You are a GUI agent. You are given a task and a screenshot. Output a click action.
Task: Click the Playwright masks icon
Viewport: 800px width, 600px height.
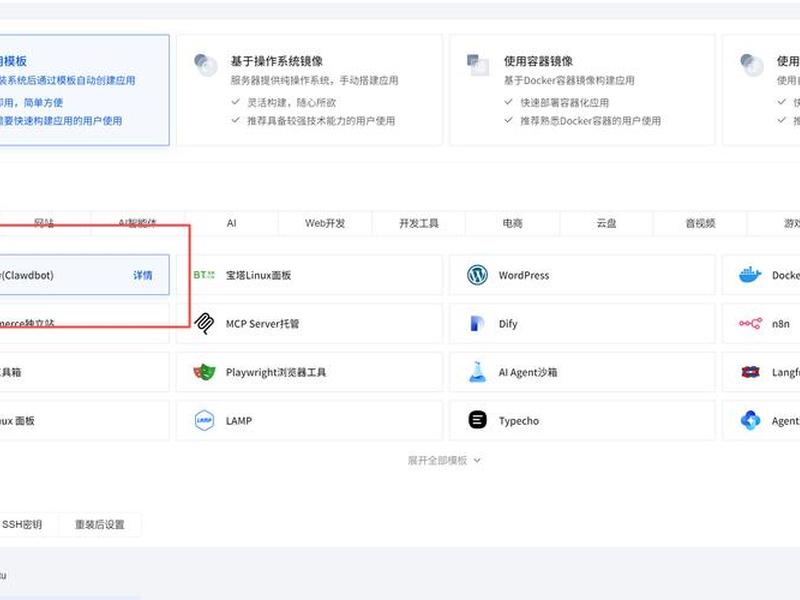tap(204, 372)
